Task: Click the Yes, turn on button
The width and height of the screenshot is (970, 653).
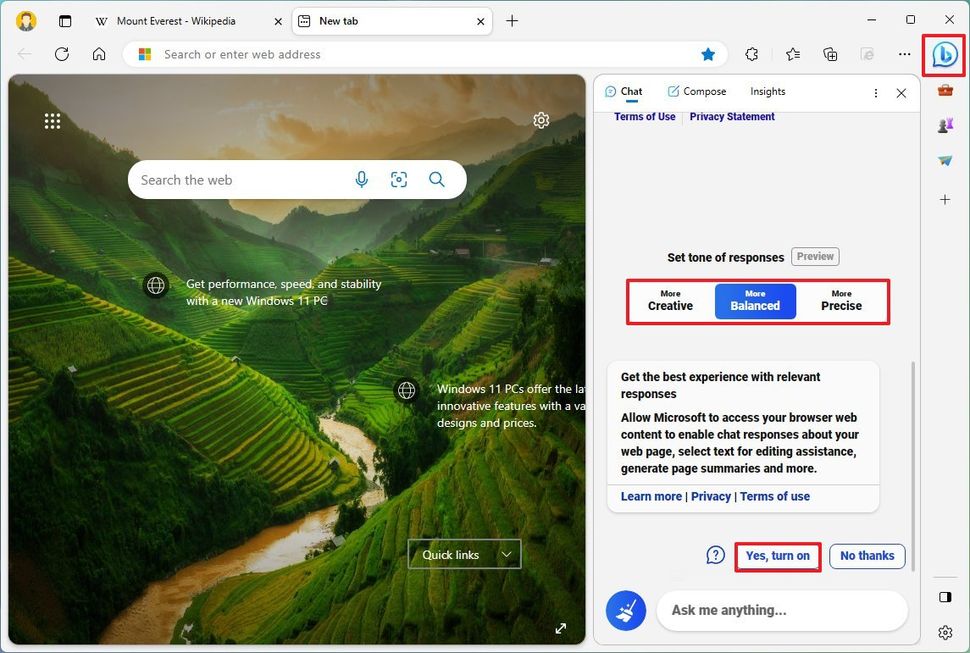Action: click(x=777, y=555)
